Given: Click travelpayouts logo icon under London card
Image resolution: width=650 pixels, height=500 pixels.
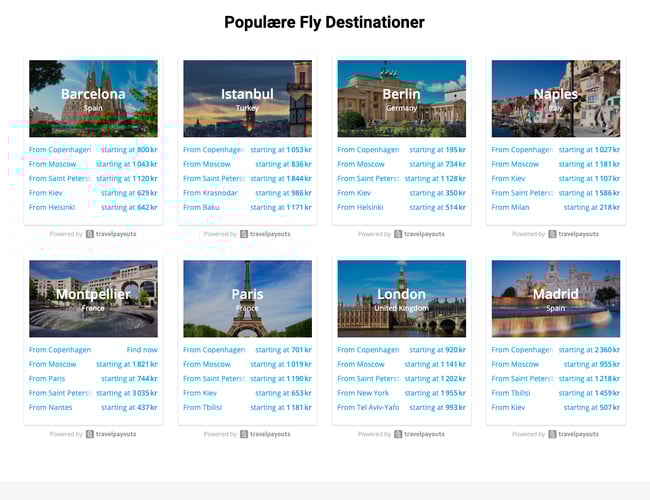Looking at the screenshot, I should pyautogui.click(x=398, y=434).
